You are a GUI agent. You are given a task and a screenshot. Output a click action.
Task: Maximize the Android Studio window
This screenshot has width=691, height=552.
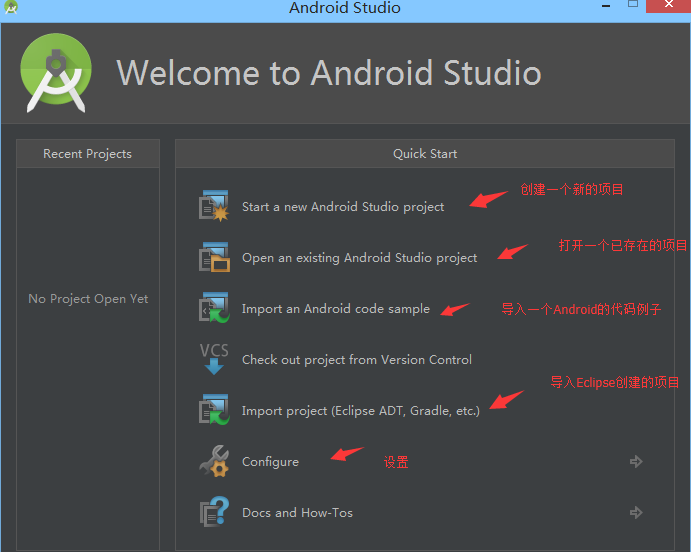(x=633, y=4)
